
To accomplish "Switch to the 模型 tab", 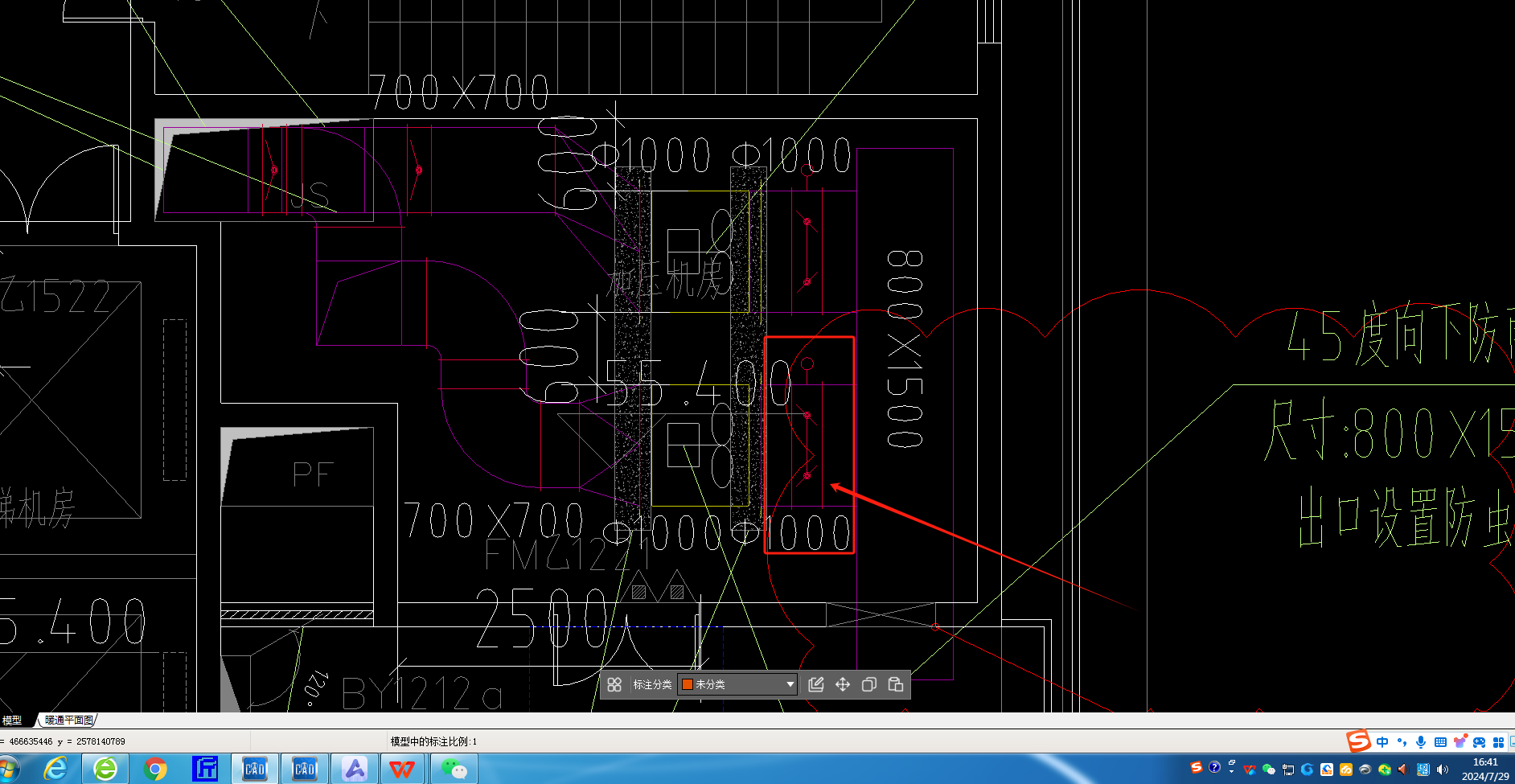I will click(x=13, y=720).
